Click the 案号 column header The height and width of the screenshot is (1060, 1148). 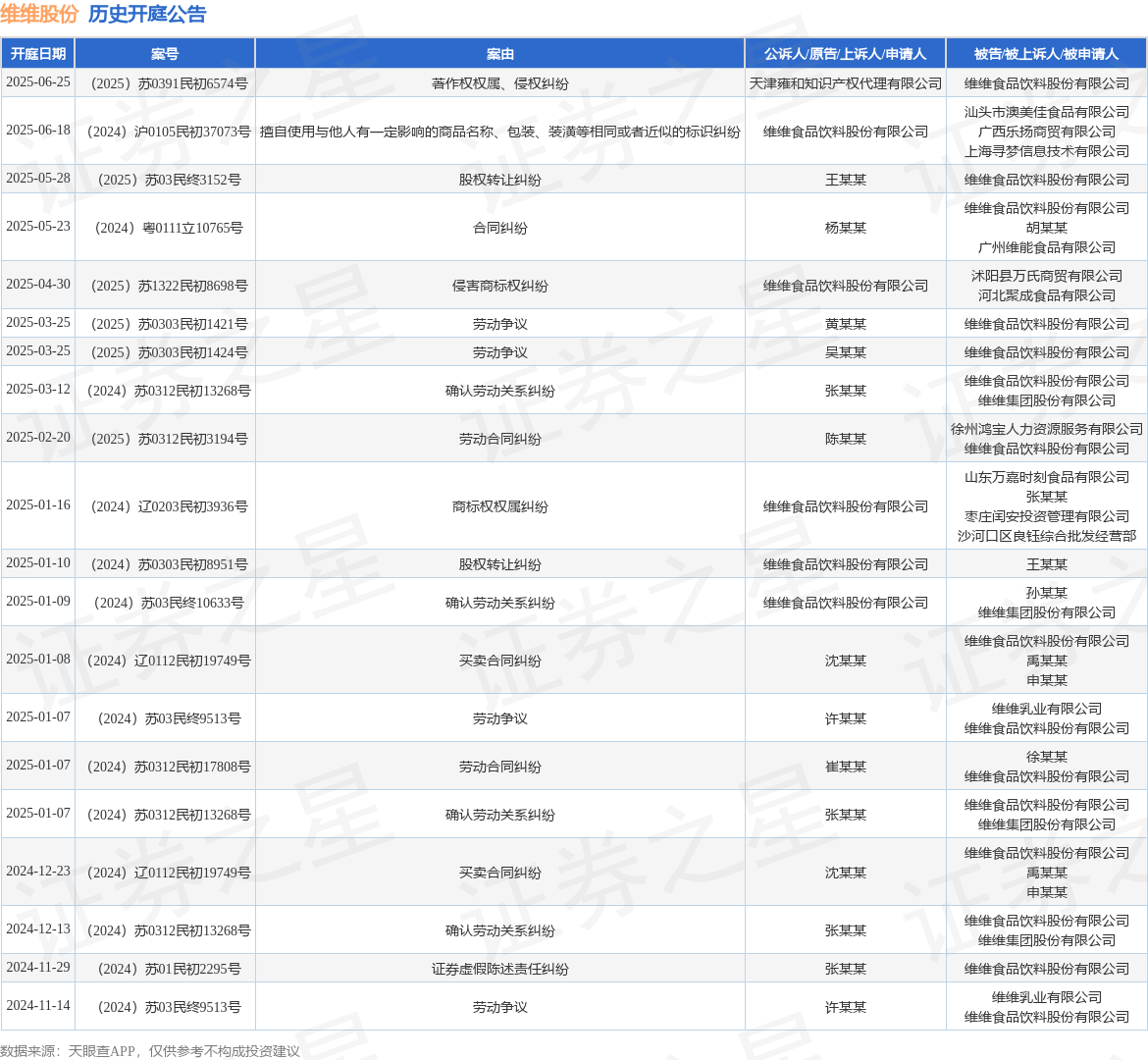165,53
